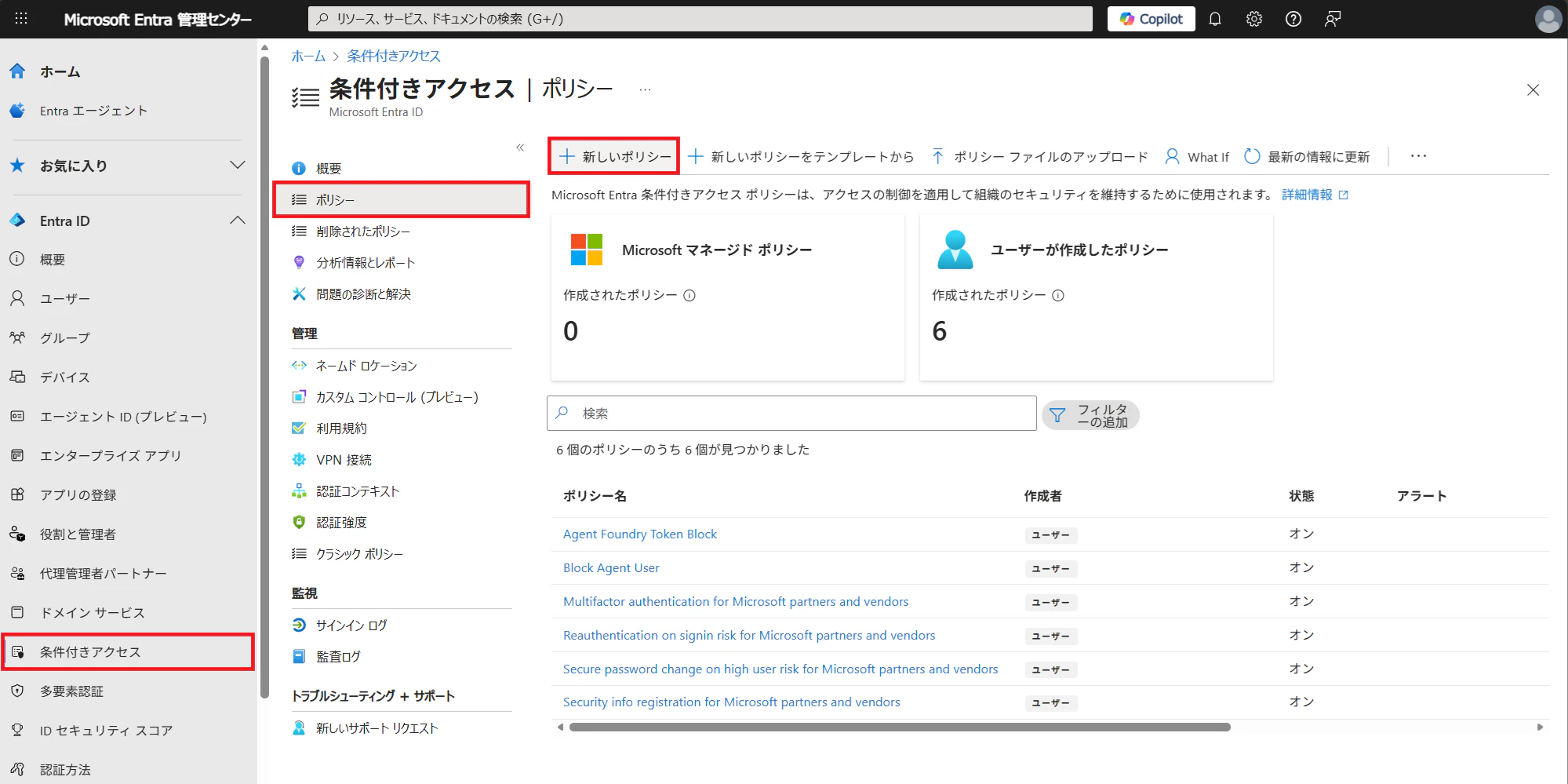1568x784 pixels.
Task: Click the Copilot button
Action: [x=1151, y=19]
